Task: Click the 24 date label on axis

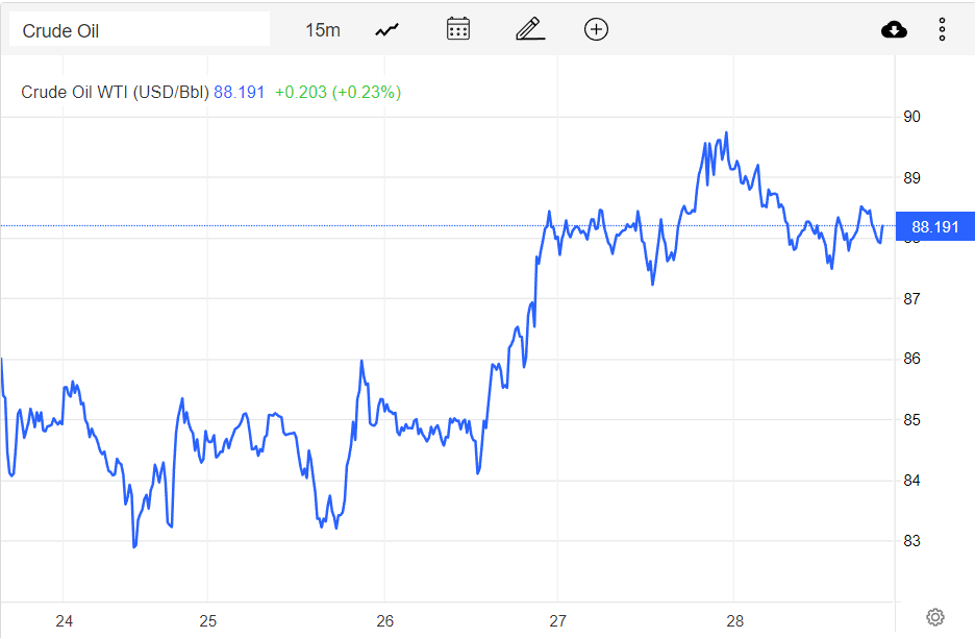Action: pos(64,621)
